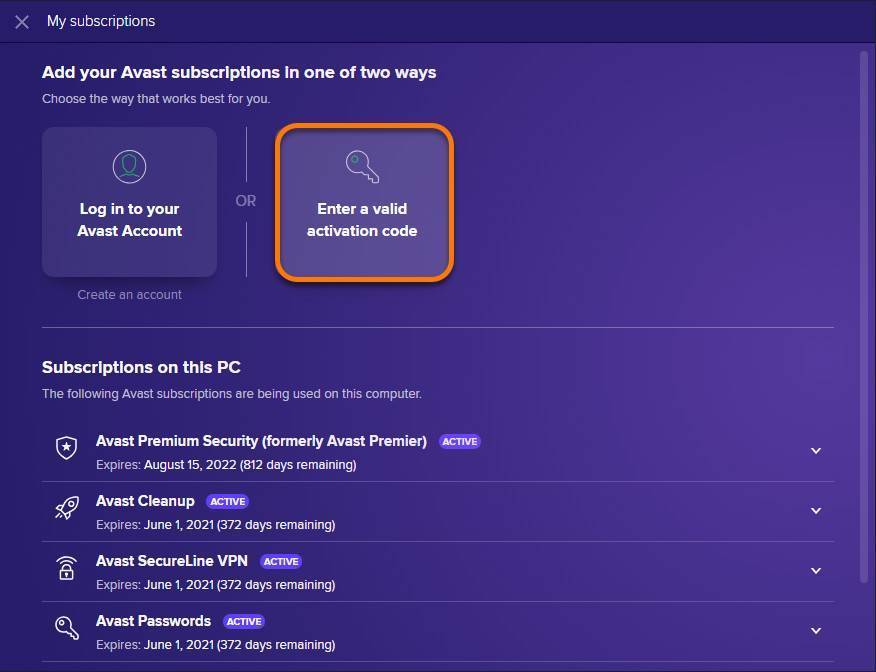Click the shield star icon for Premium Security
This screenshot has width=876, height=672.
click(x=66, y=449)
